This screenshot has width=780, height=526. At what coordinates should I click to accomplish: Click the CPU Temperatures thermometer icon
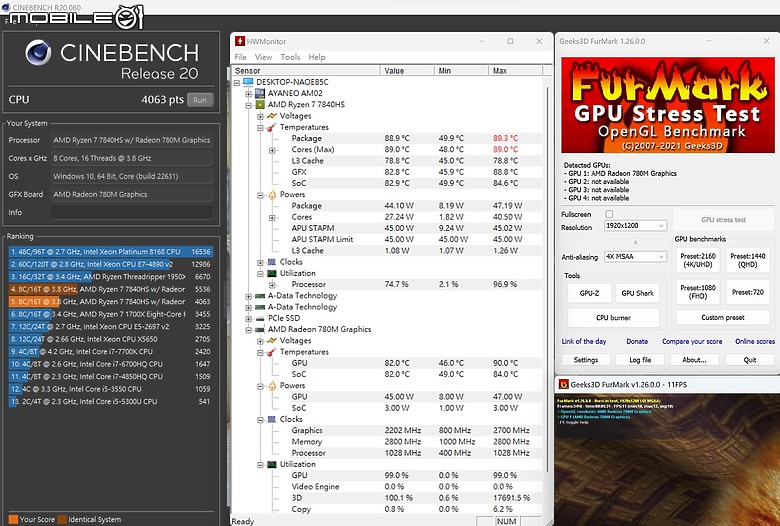pos(272,127)
